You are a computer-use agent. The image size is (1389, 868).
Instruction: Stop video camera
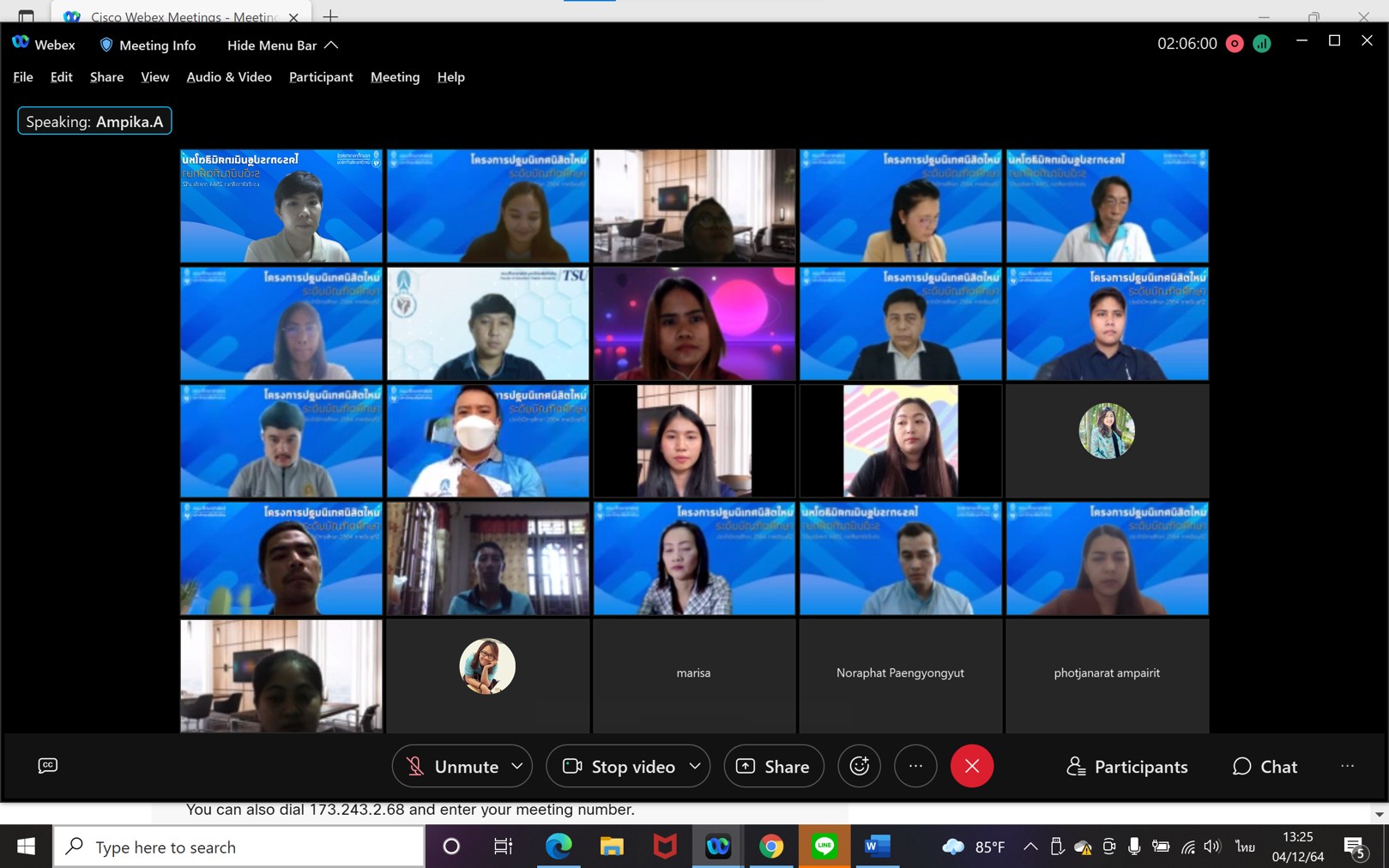click(619, 766)
